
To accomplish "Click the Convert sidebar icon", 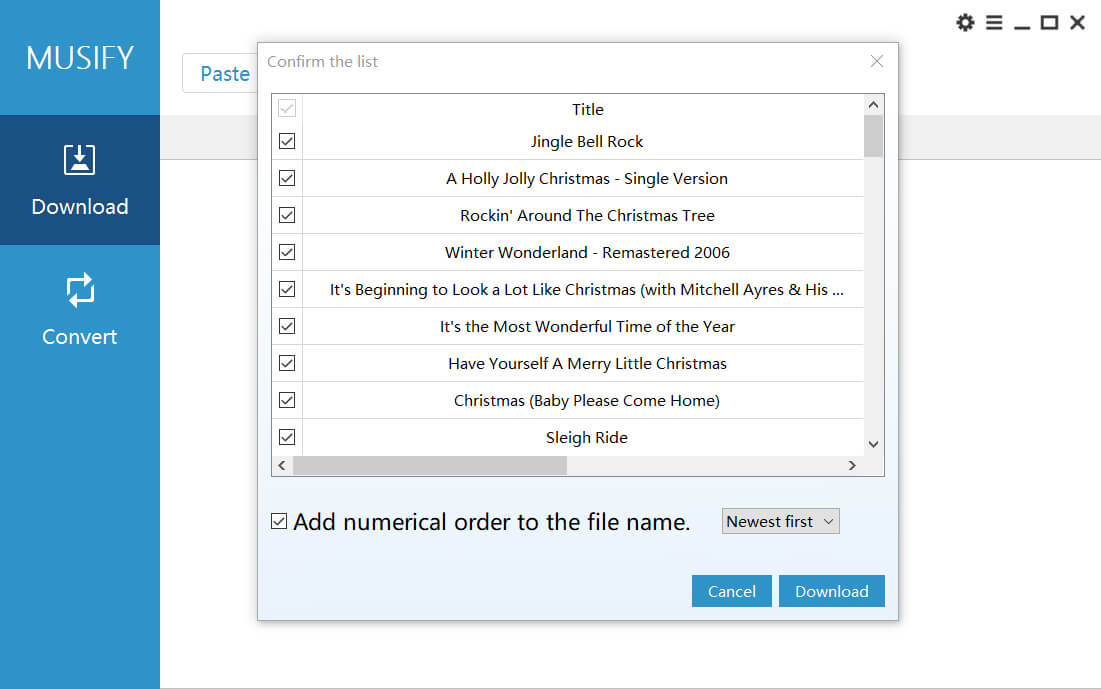I will click(79, 290).
